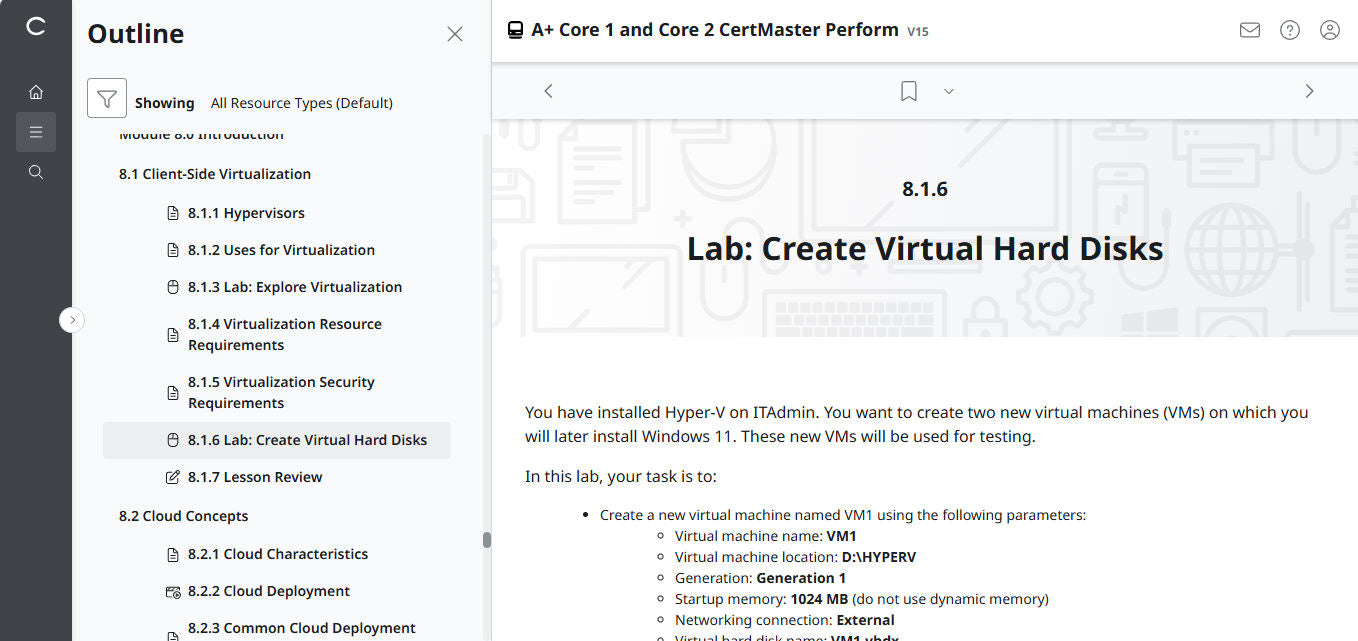Bookmark the current lab page

pyautogui.click(x=908, y=90)
